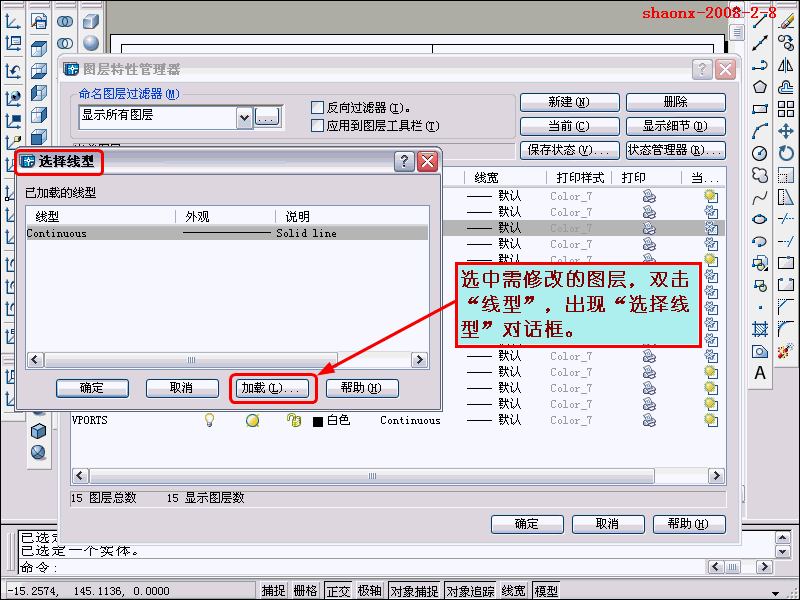Click layer list scroll right arrow

(716, 476)
